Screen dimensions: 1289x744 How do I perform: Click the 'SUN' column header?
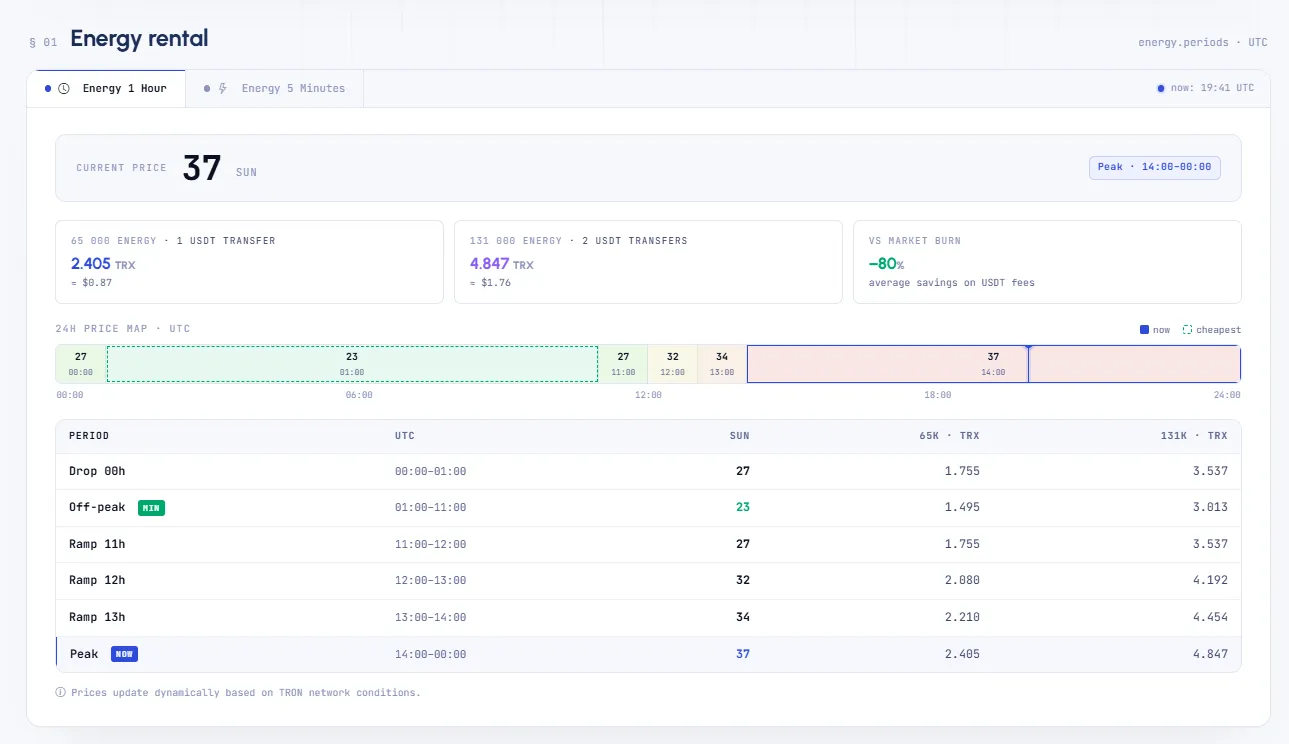pyautogui.click(x=740, y=436)
